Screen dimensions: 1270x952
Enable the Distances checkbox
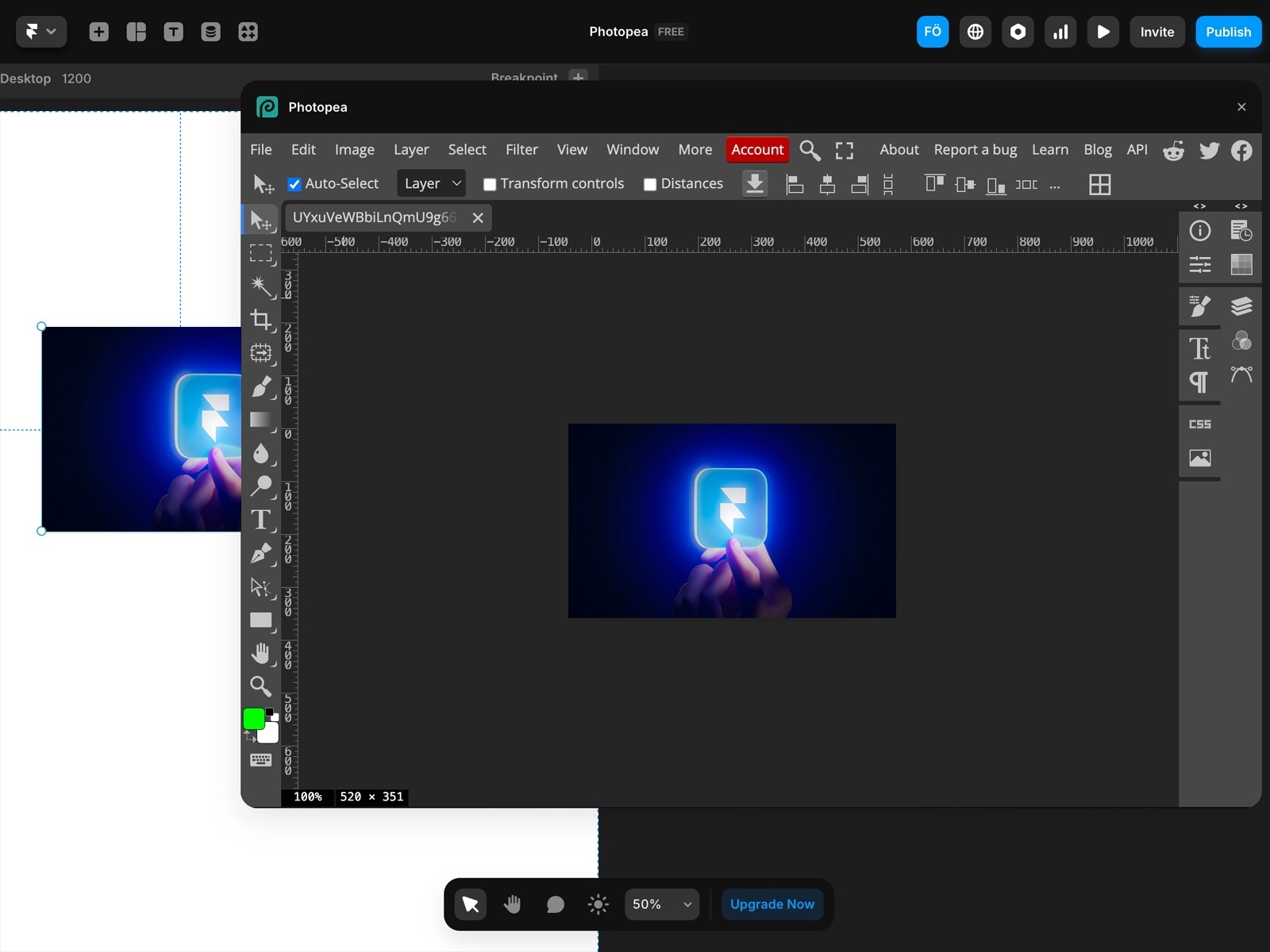tap(648, 183)
